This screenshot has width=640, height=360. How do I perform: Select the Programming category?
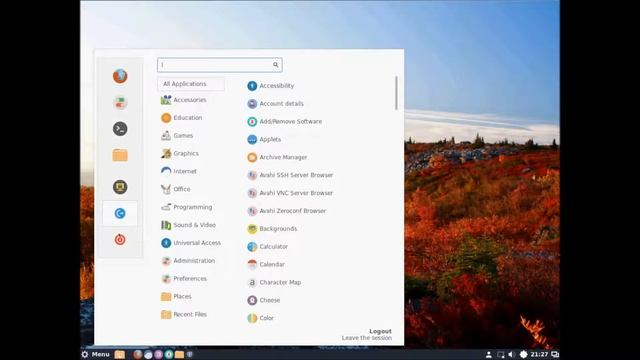pyautogui.click(x=187, y=207)
